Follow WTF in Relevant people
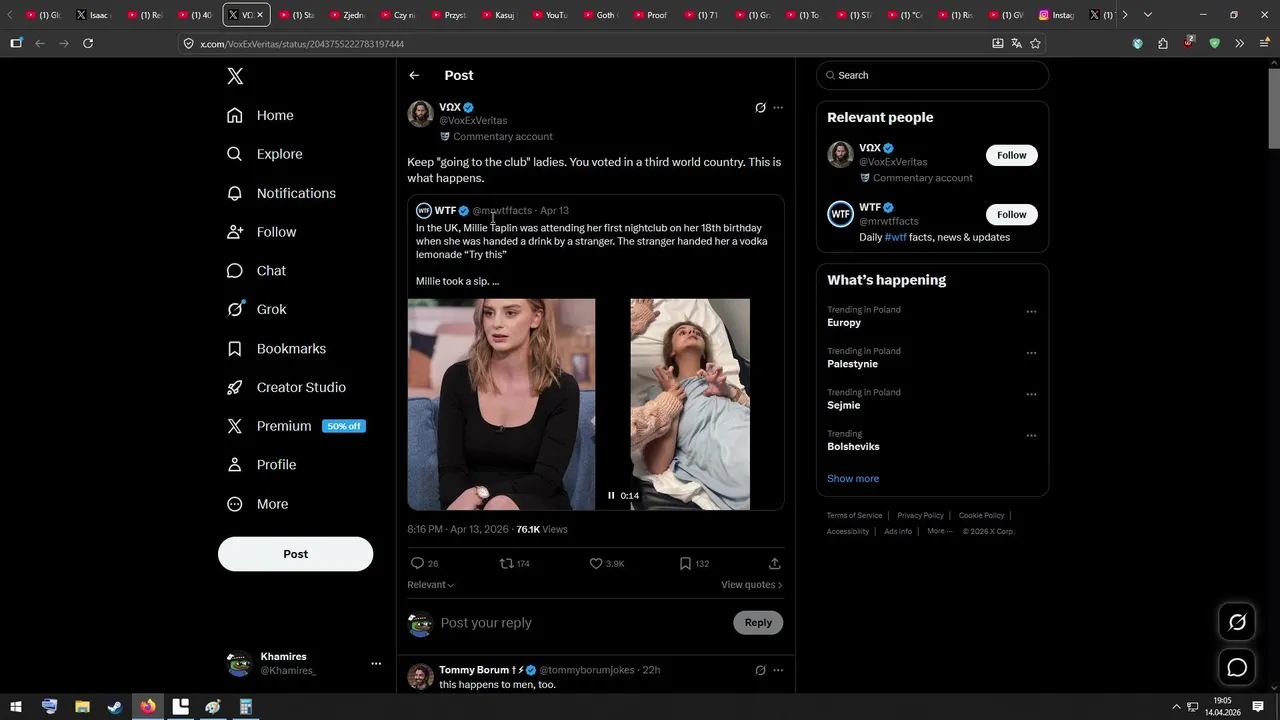 [1011, 214]
